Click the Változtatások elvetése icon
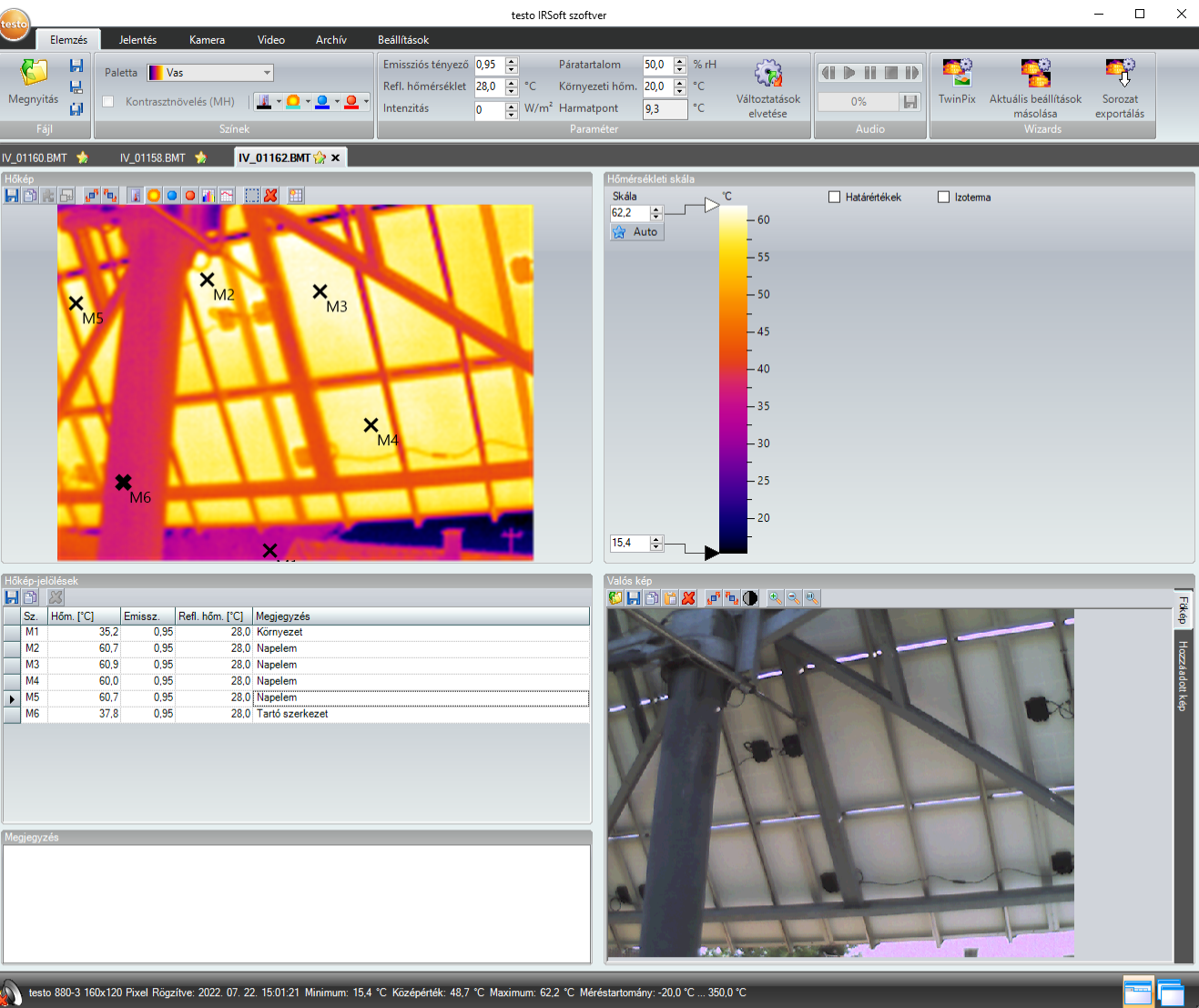 (x=768, y=74)
